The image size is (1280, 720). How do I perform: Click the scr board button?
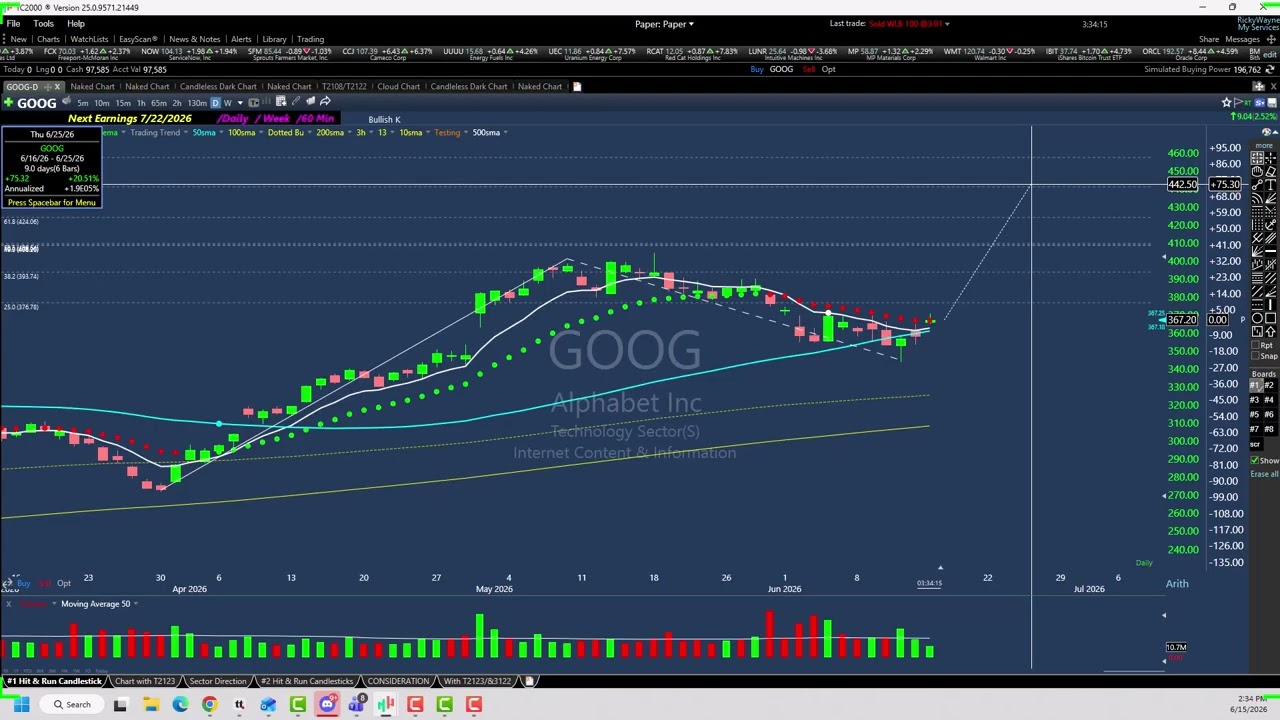tap(1255, 443)
